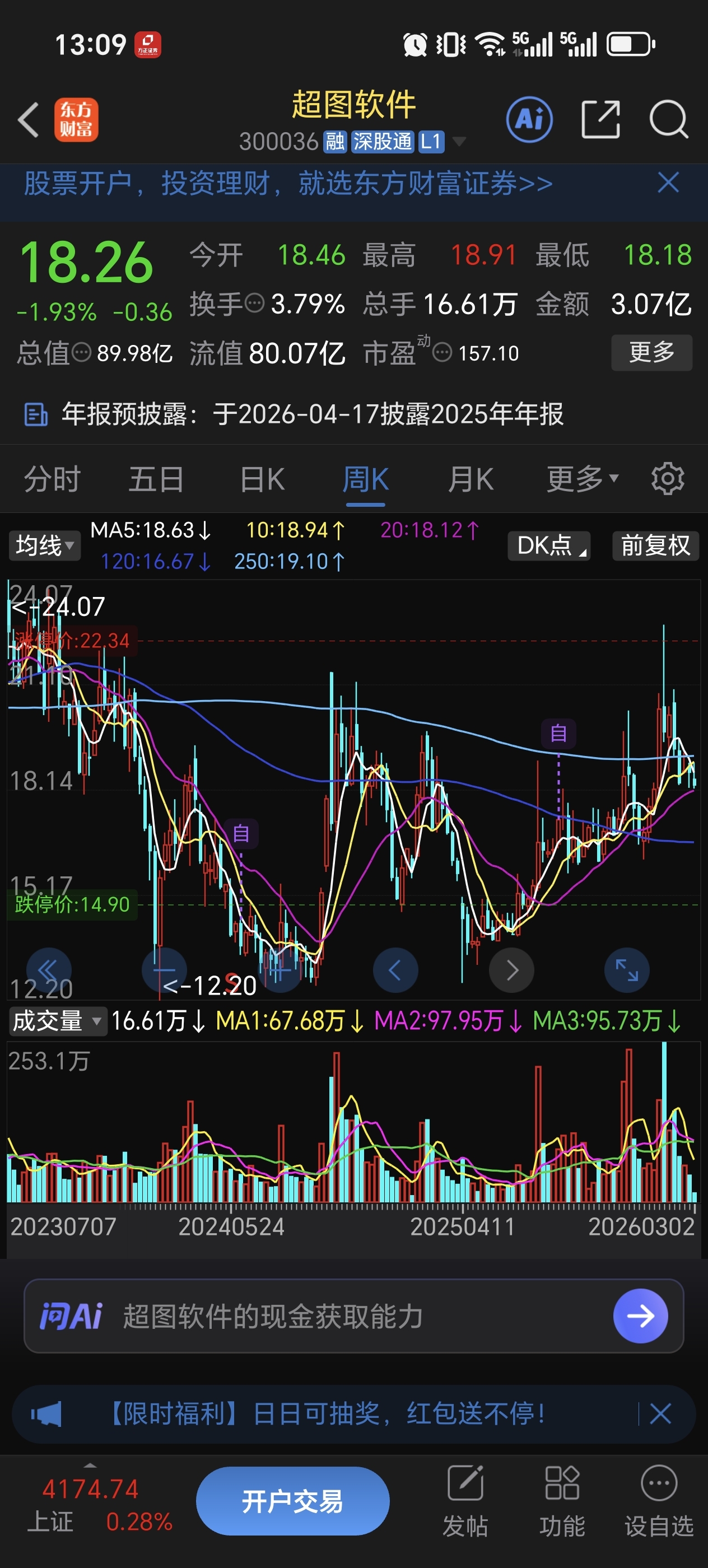Switch to 五日 tab
This screenshot has height=1568, width=708.
click(156, 479)
